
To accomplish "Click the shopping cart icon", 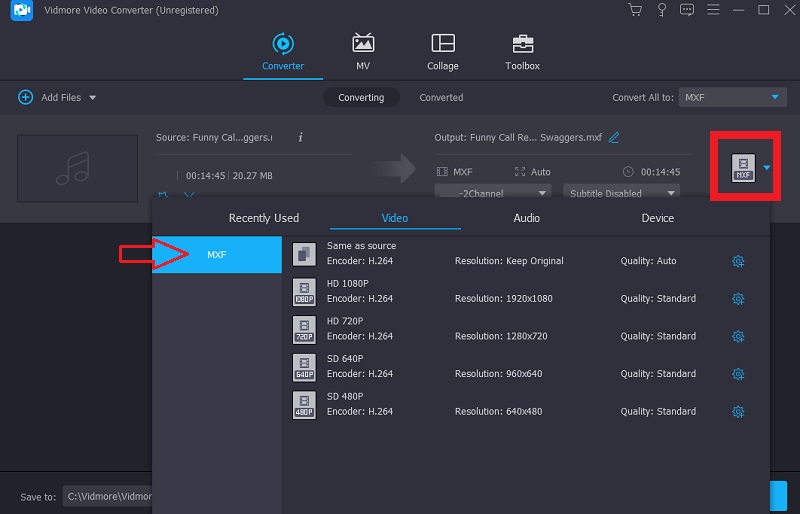I will tap(634, 10).
